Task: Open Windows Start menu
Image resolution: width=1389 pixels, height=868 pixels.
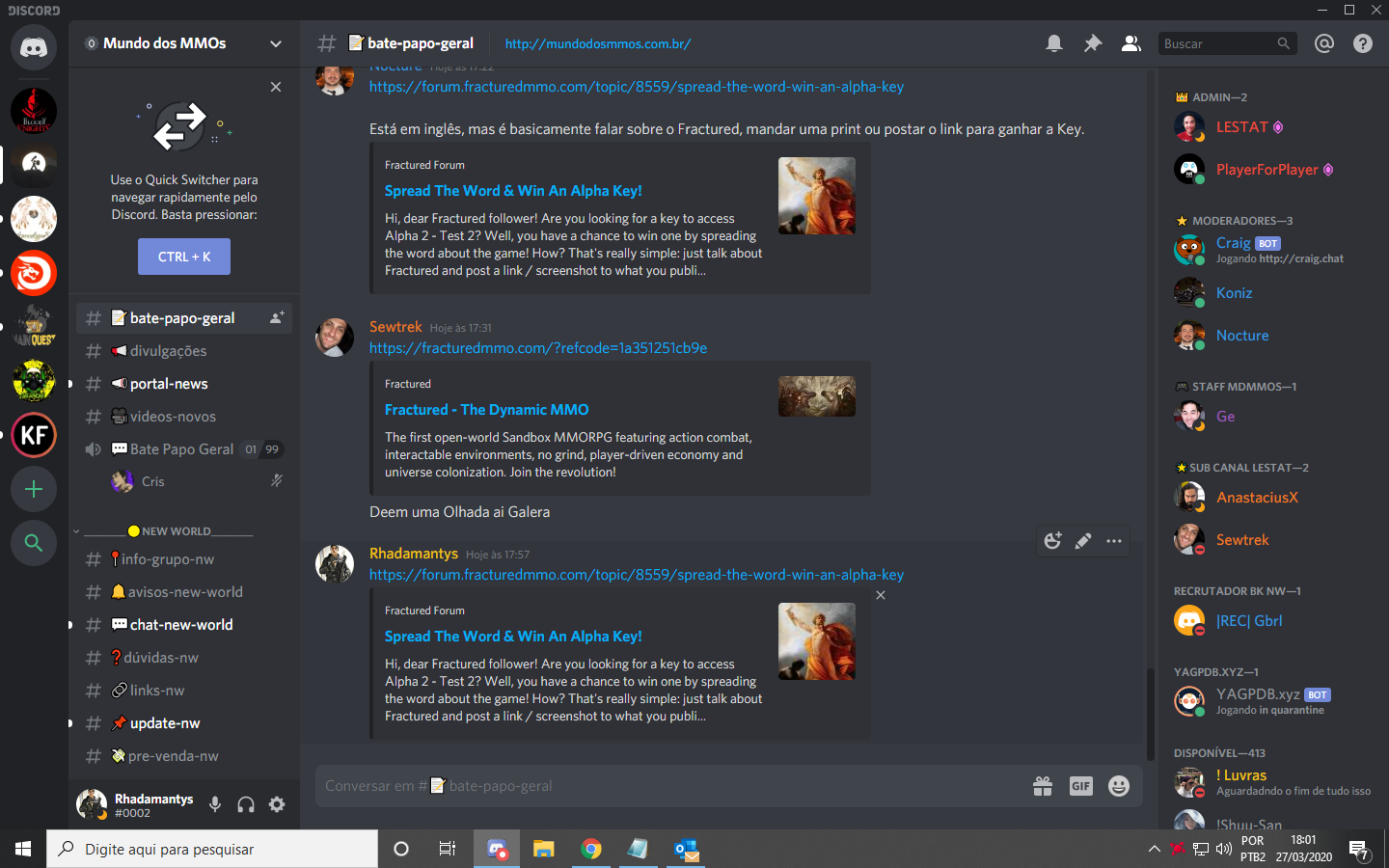Action: [x=23, y=849]
